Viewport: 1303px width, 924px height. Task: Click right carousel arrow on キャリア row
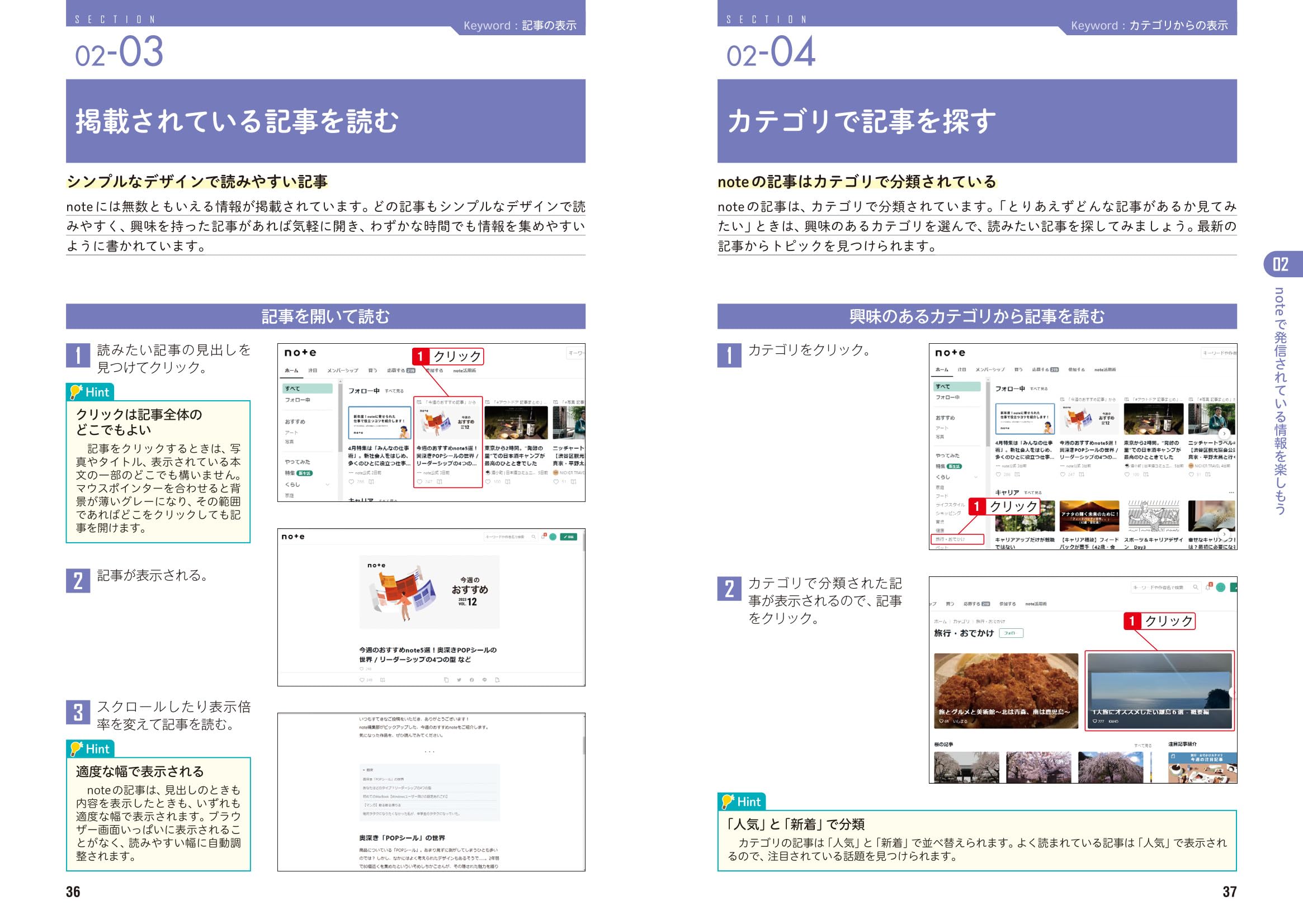click(x=1224, y=534)
